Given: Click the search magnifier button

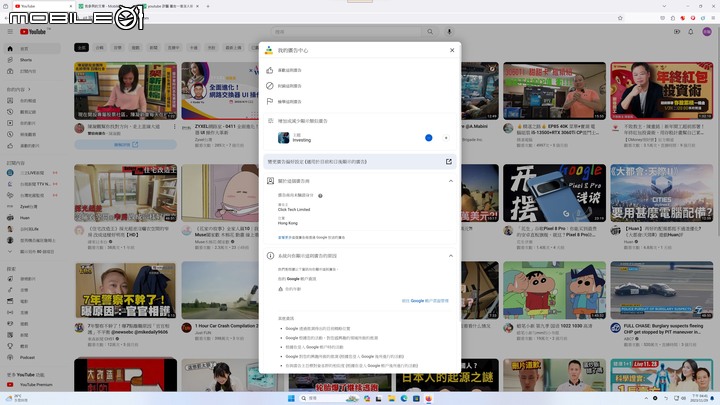Looking at the screenshot, I should (x=430, y=32).
